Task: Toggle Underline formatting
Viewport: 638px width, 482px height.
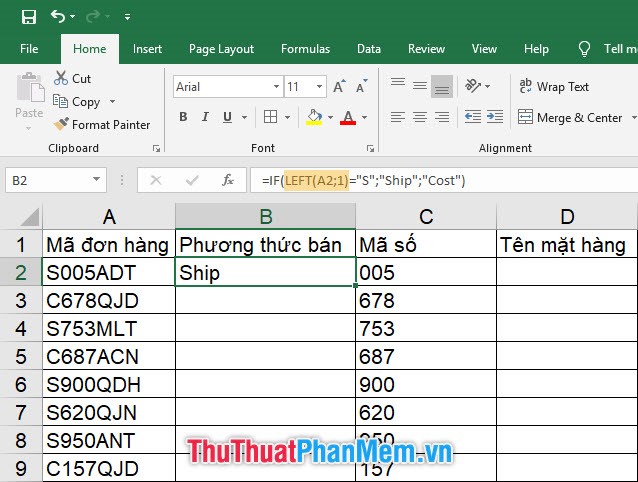Action: point(227,117)
